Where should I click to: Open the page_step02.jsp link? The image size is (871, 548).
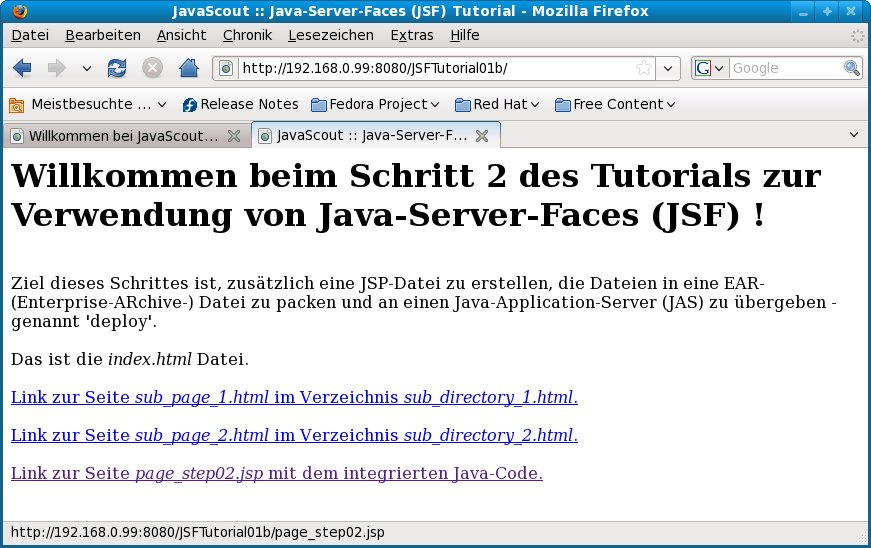point(276,473)
